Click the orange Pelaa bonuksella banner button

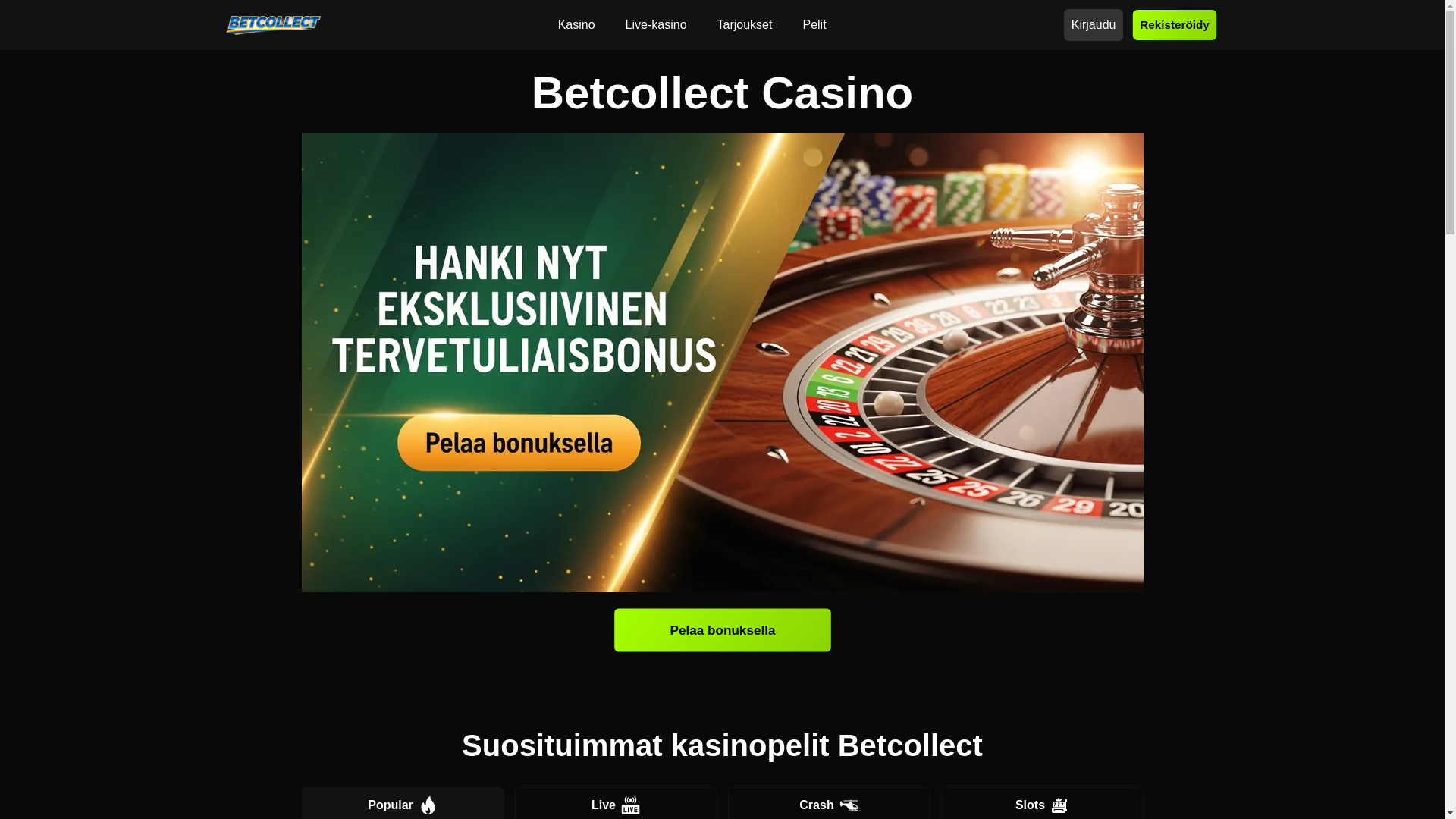click(x=519, y=443)
